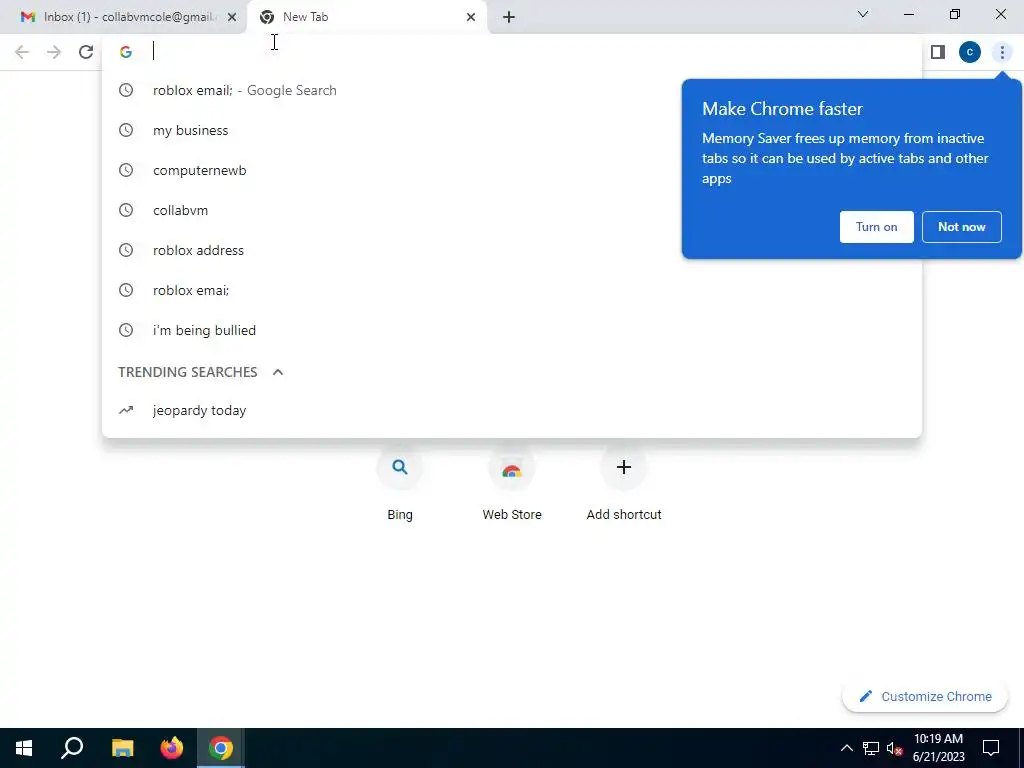Choose 'roblox email;' Google Search suggestion
Image resolution: width=1024 pixels, height=768 pixels.
pos(511,90)
